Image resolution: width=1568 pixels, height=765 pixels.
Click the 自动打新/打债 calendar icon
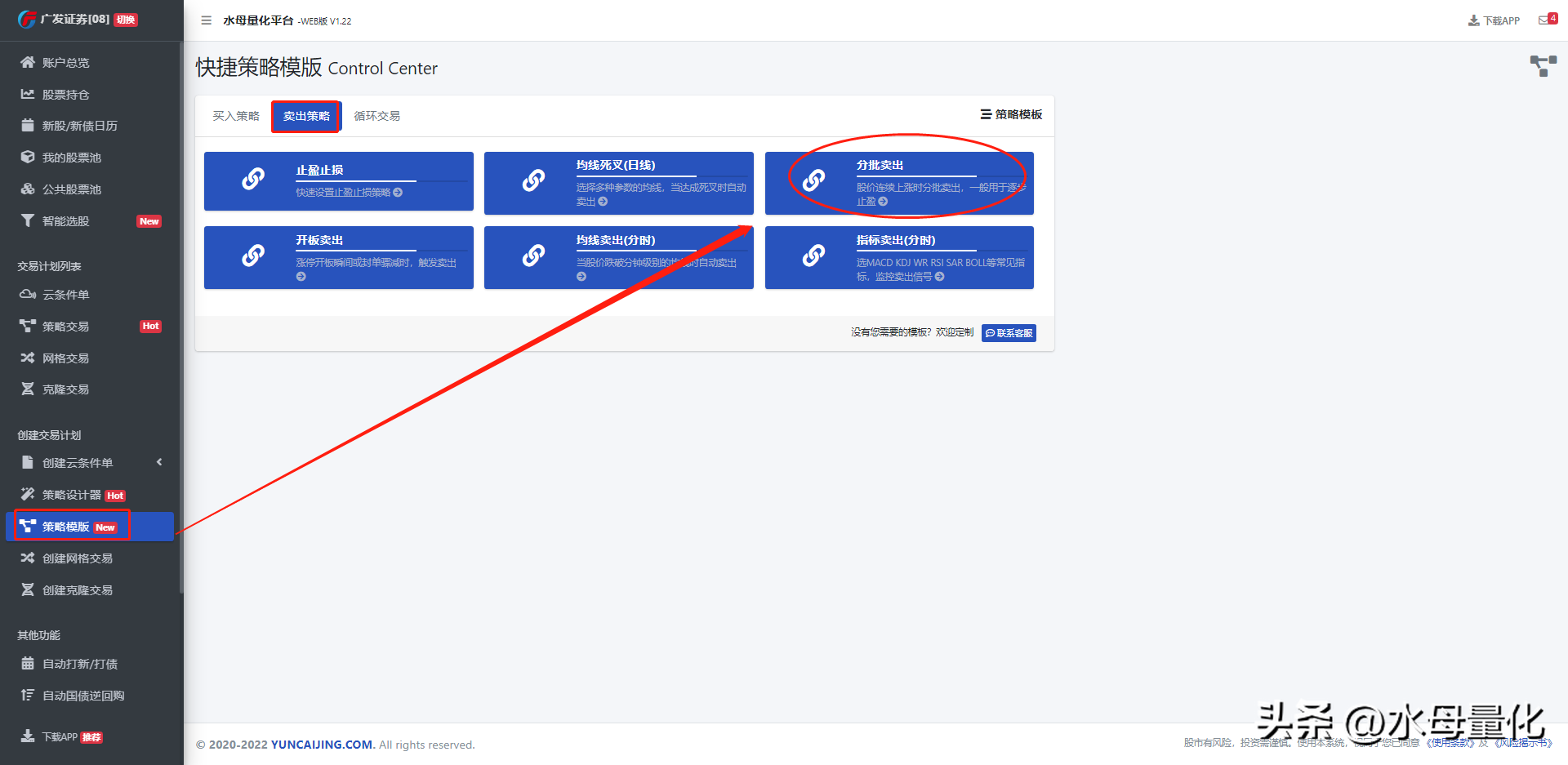(x=28, y=663)
